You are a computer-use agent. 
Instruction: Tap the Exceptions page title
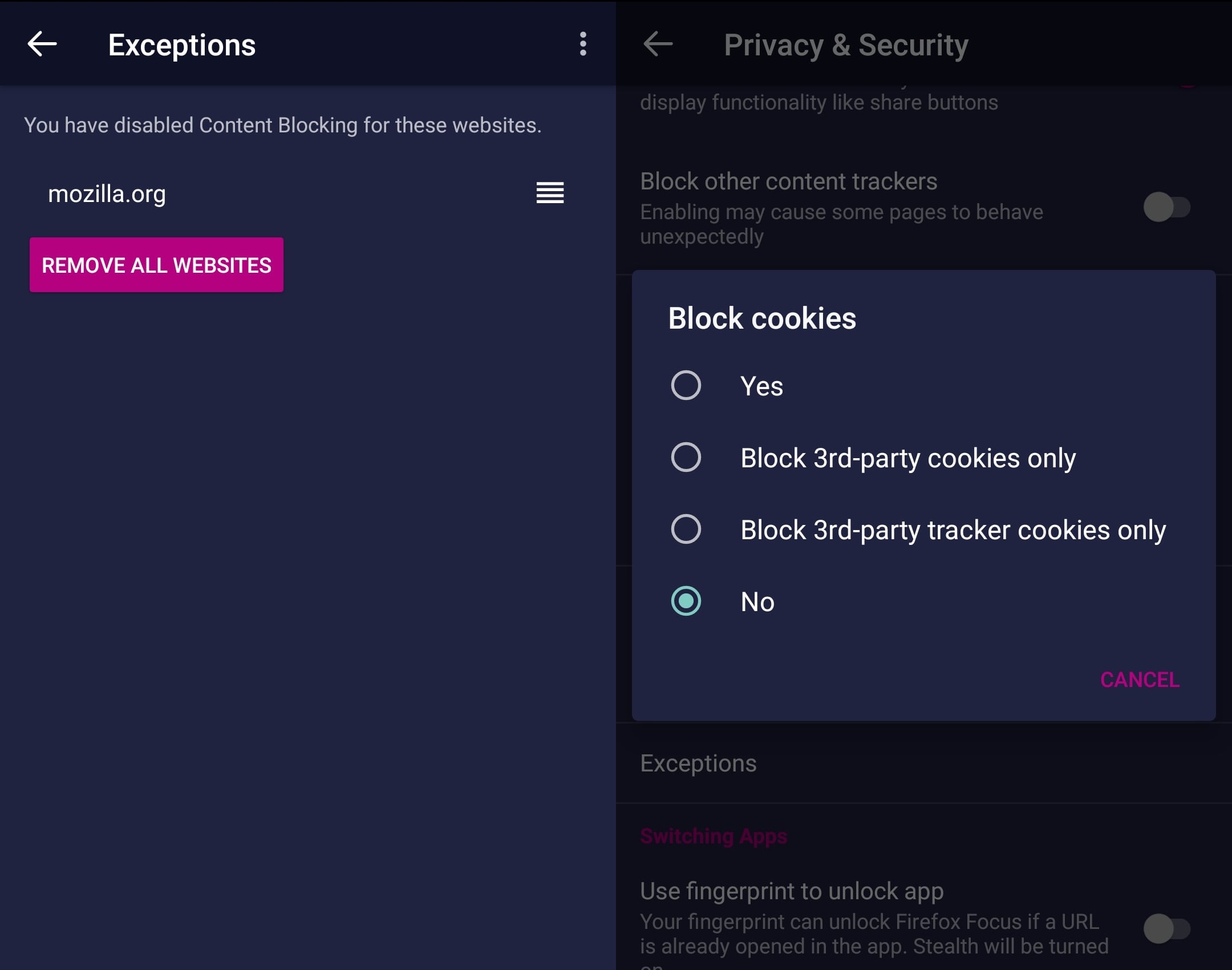(182, 45)
